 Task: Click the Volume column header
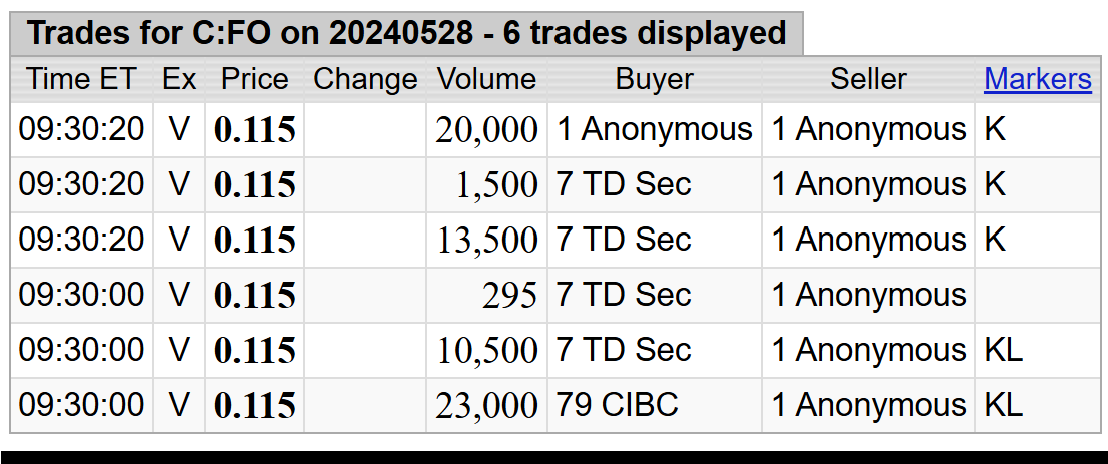tap(486, 79)
